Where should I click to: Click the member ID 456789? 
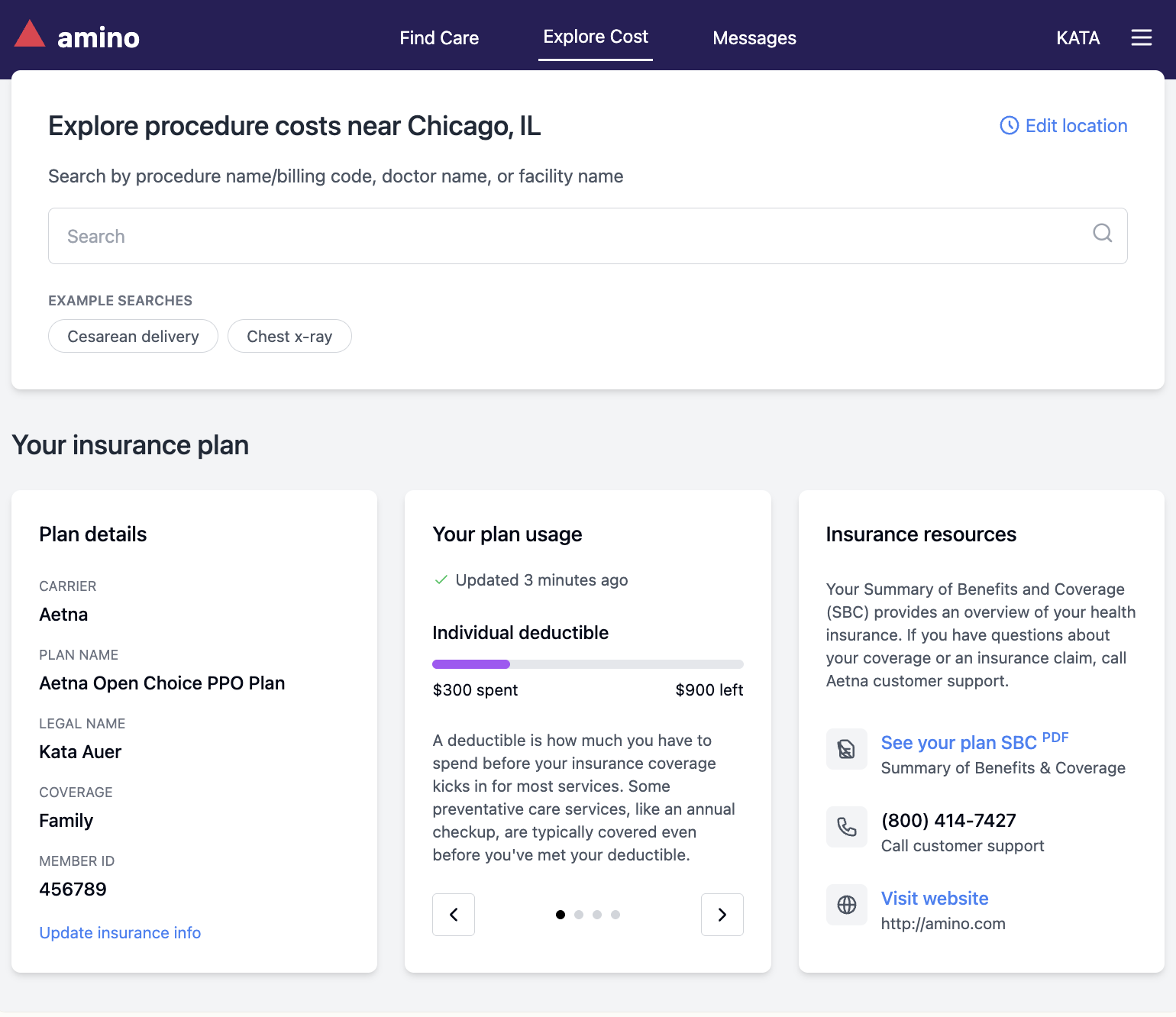coord(73,889)
